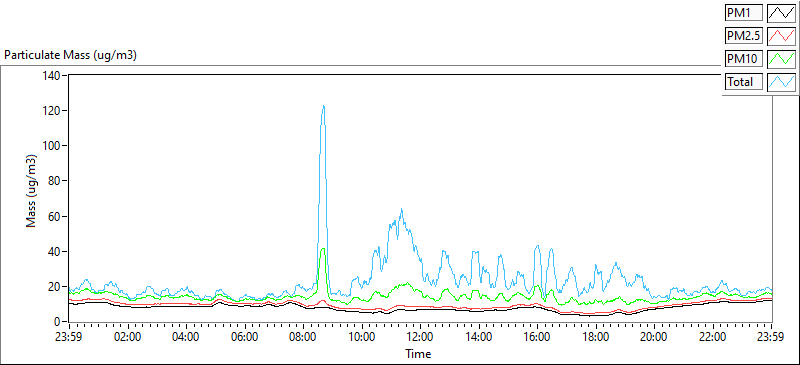Click the 02:00 x-axis time label
Viewport: 800px width, 365px height.
(x=128, y=337)
